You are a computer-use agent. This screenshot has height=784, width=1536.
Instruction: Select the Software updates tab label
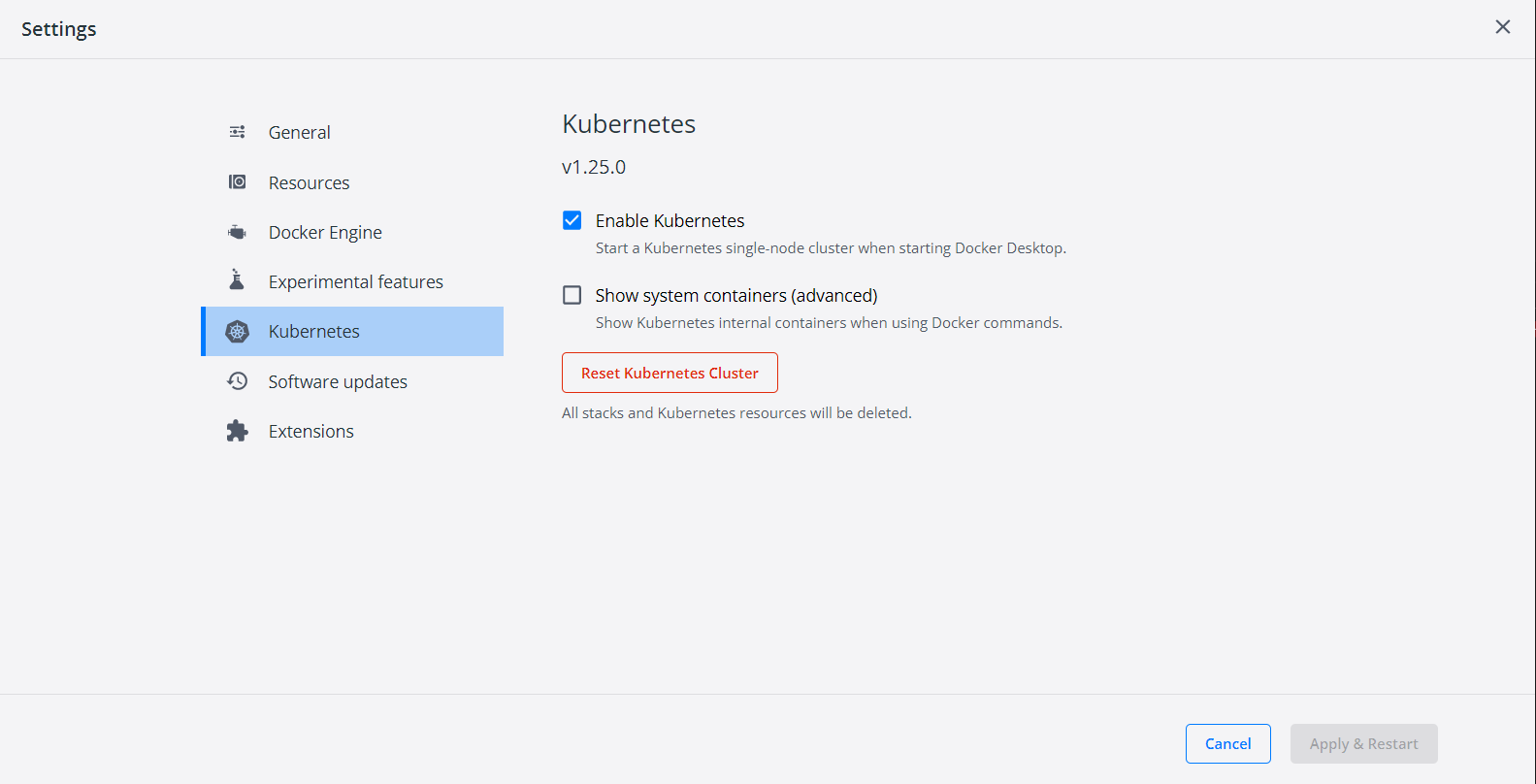pyautogui.click(x=338, y=381)
